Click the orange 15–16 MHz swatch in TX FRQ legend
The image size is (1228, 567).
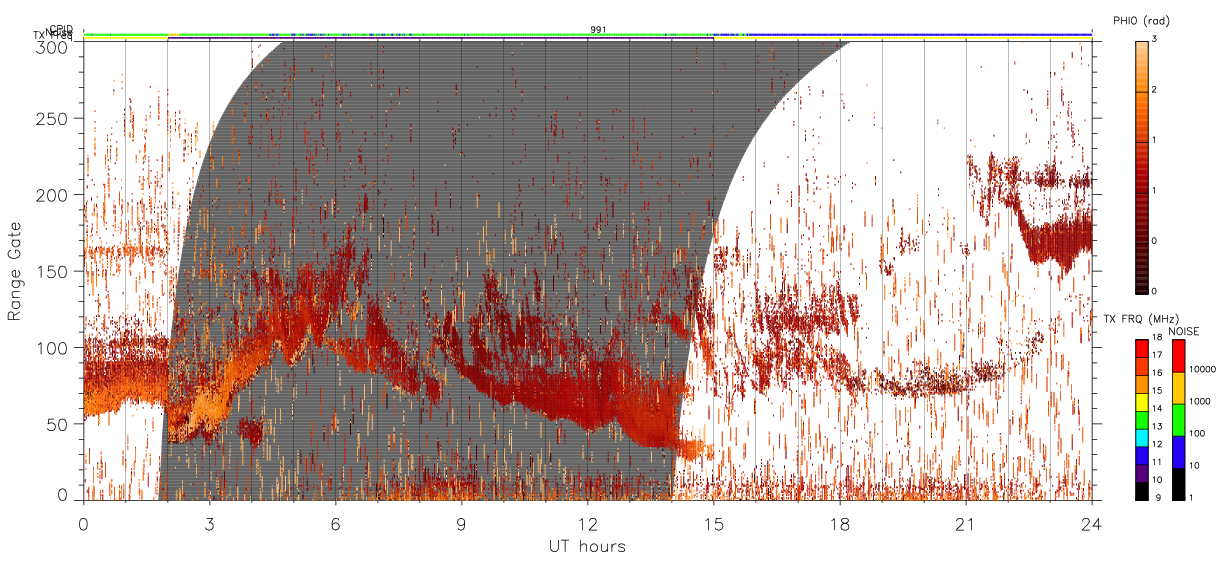[1142, 384]
